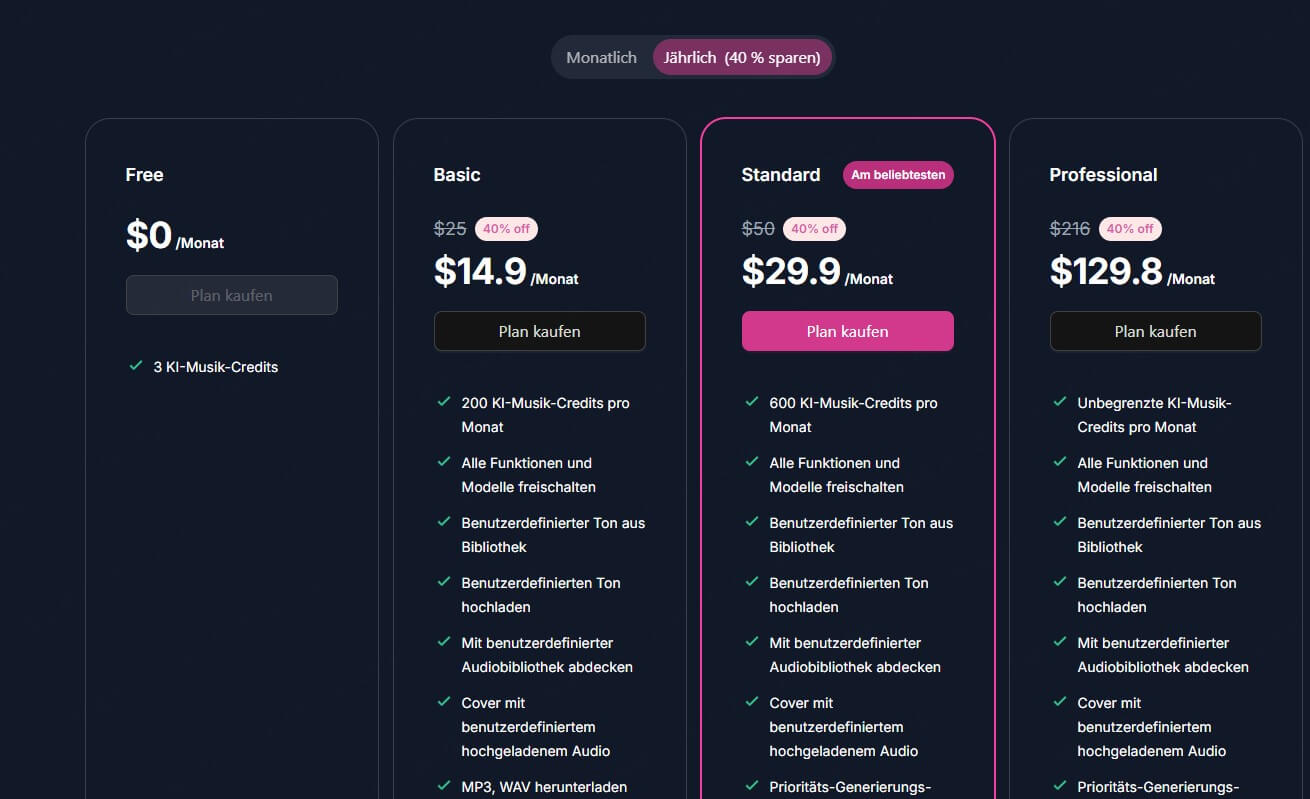Click Plan kaufen on the Basic plan
Image resolution: width=1310 pixels, height=799 pixels.
[539, 331]
